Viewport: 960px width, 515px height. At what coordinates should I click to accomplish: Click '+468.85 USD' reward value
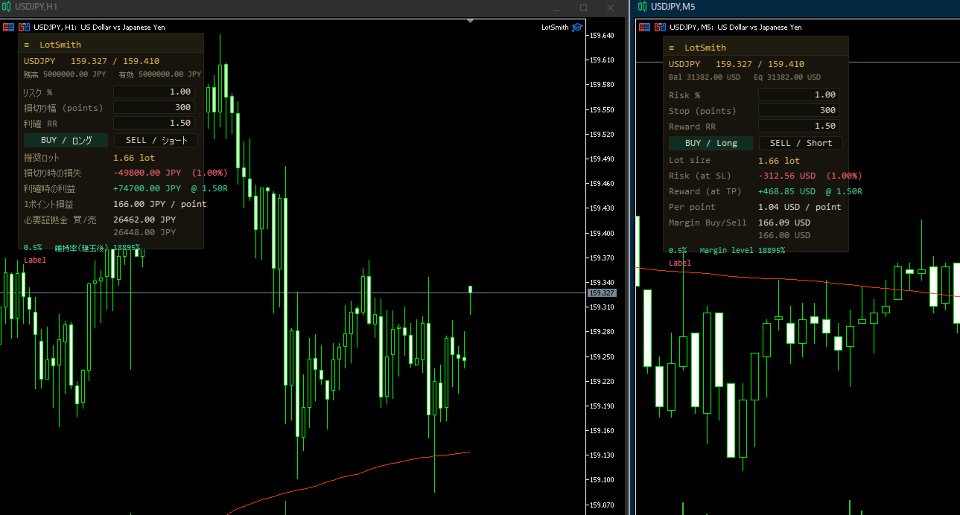tap(787, 192)
